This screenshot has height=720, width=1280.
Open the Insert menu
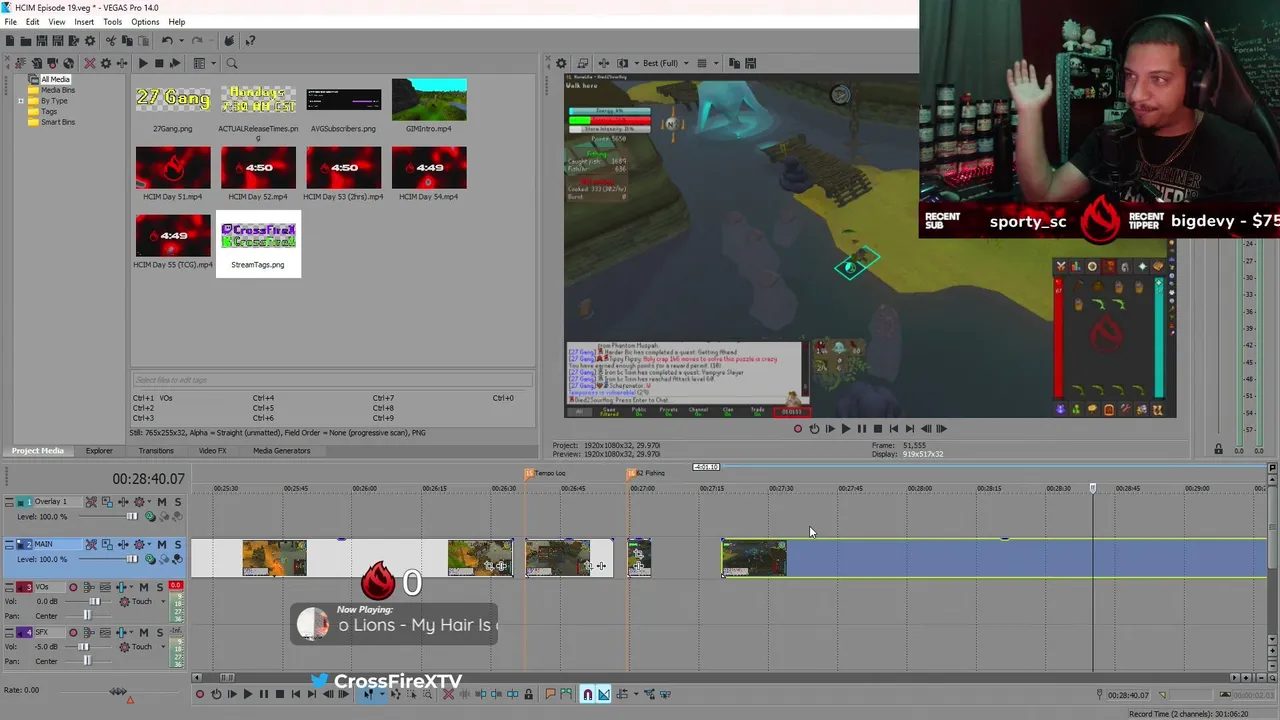click(84, 22)
